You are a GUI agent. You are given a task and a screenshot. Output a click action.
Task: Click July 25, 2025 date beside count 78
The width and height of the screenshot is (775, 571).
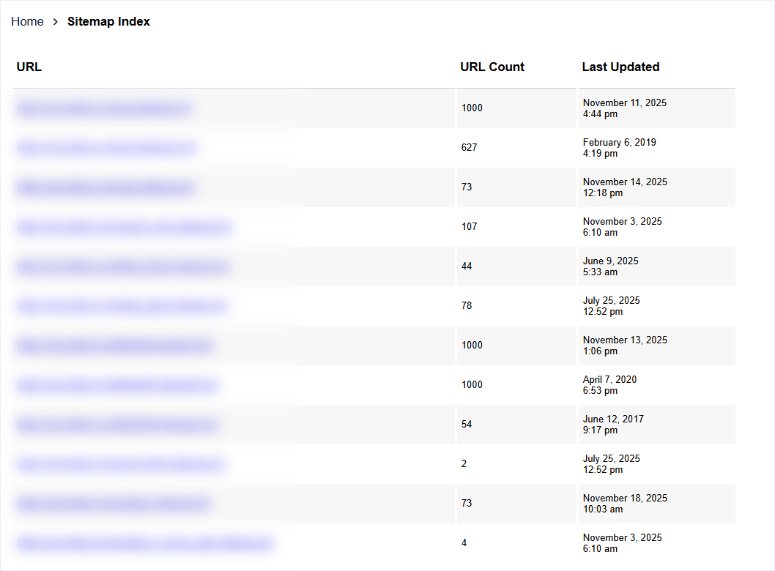coord(611,306)
